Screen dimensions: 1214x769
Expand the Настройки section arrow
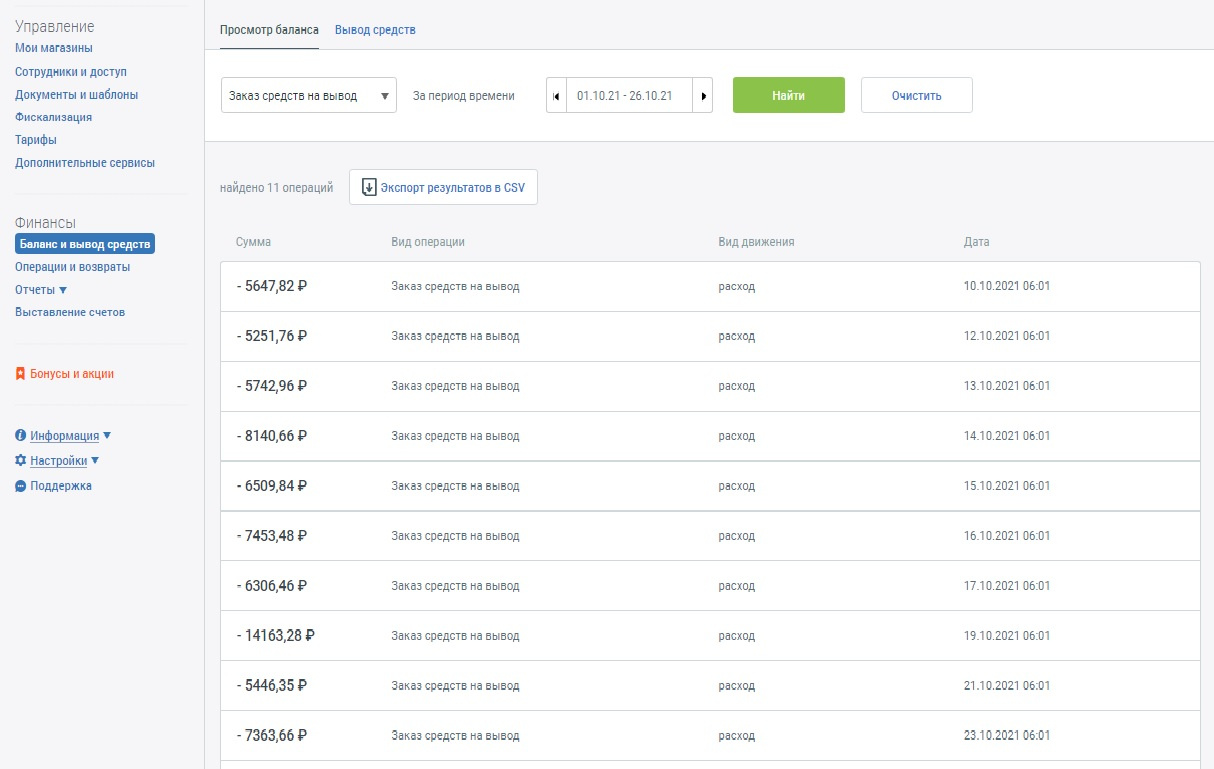tap(95, 461)
